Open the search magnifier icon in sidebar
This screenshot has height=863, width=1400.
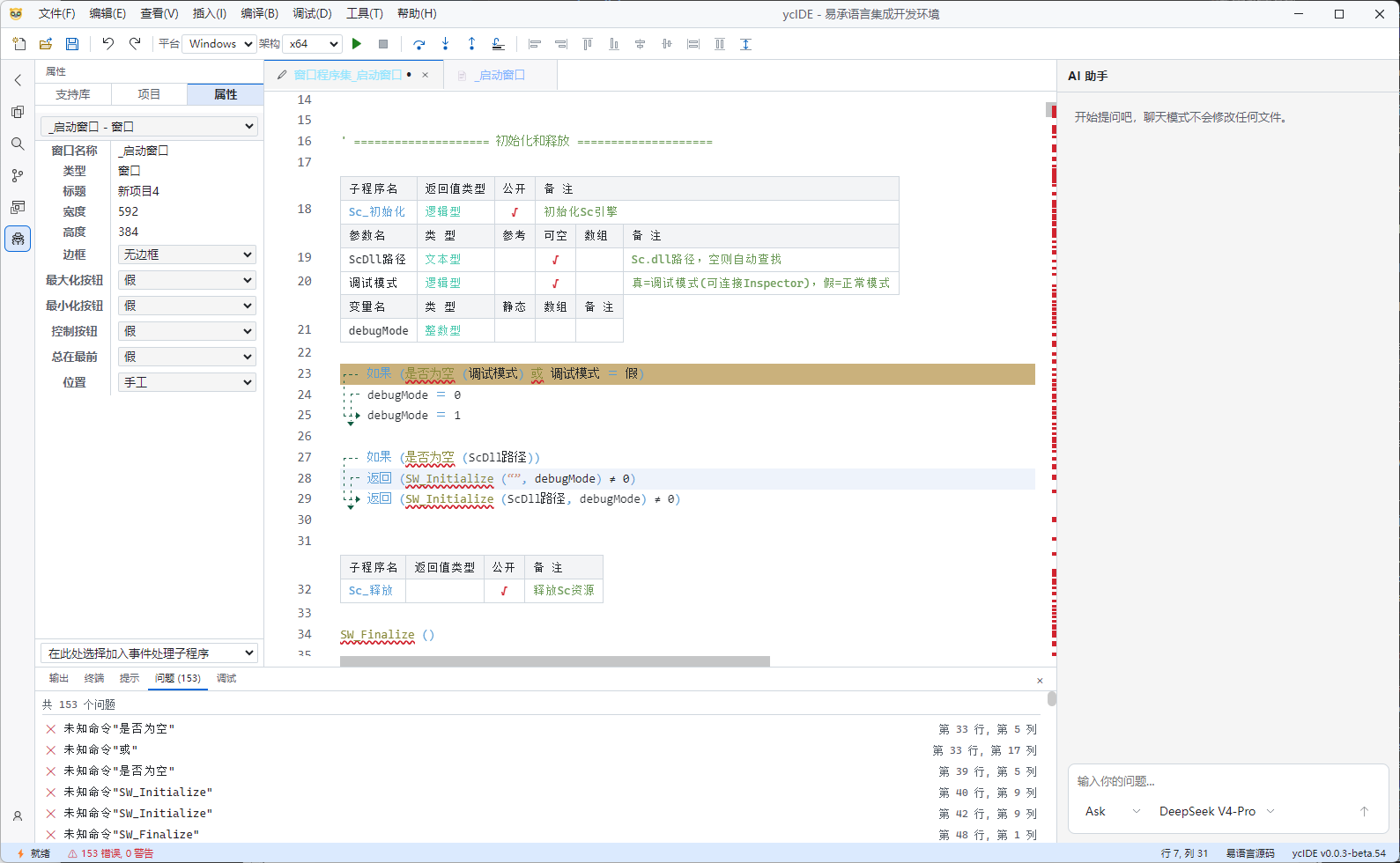coord(18,144)
